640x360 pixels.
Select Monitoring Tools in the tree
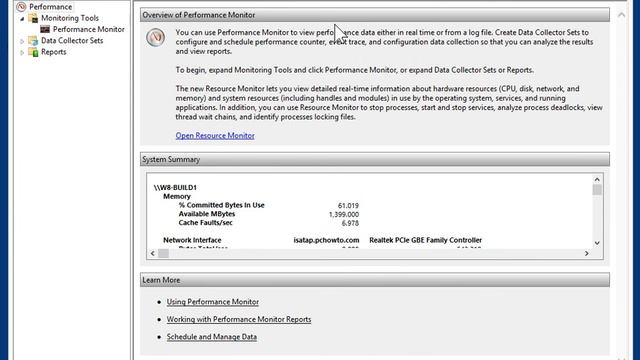70,18
